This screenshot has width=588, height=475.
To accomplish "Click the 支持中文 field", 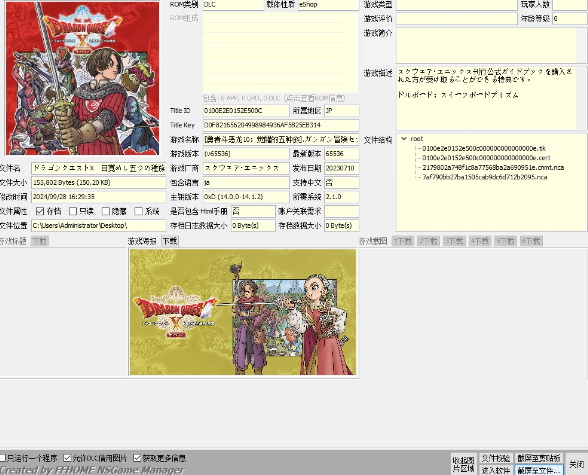I will pyautogui.click(x=341, y=183).
